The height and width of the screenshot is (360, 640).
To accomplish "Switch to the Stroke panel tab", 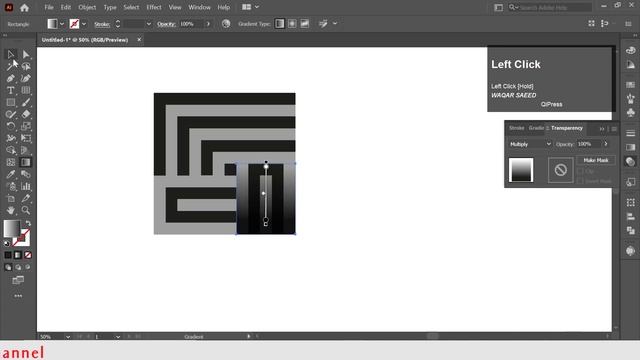I will 516,128.
